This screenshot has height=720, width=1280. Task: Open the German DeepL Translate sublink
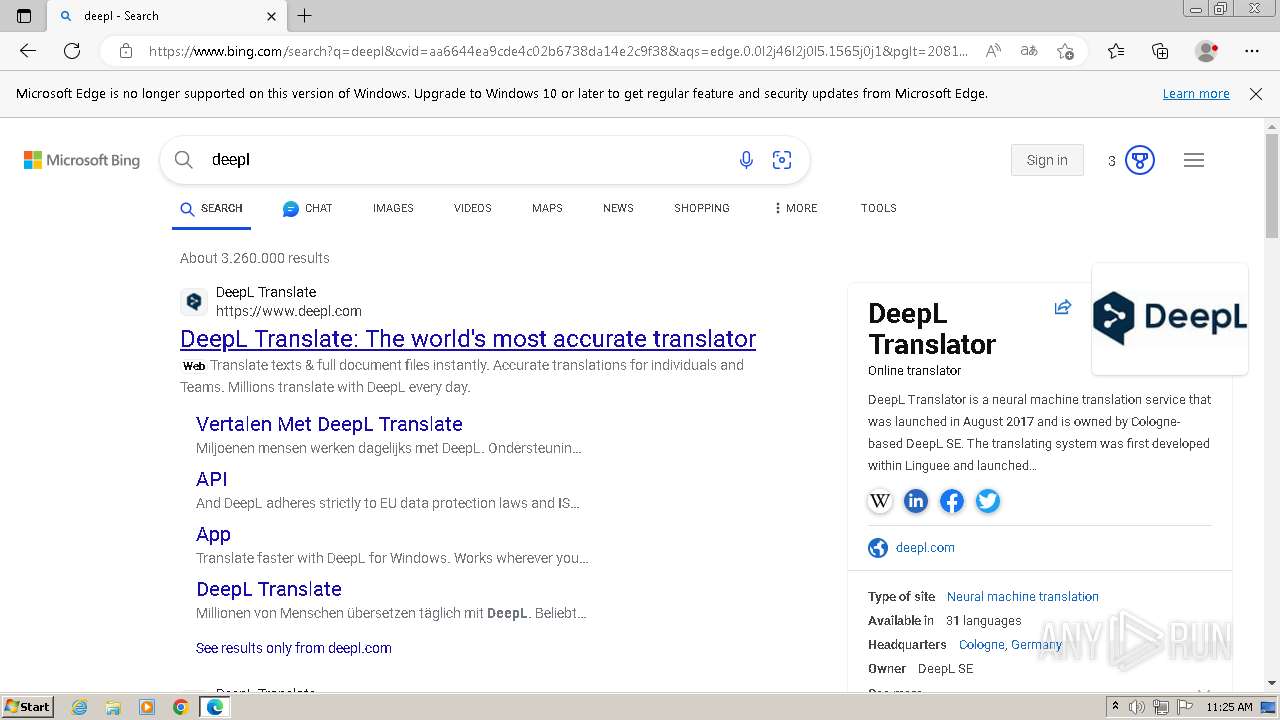269,589
